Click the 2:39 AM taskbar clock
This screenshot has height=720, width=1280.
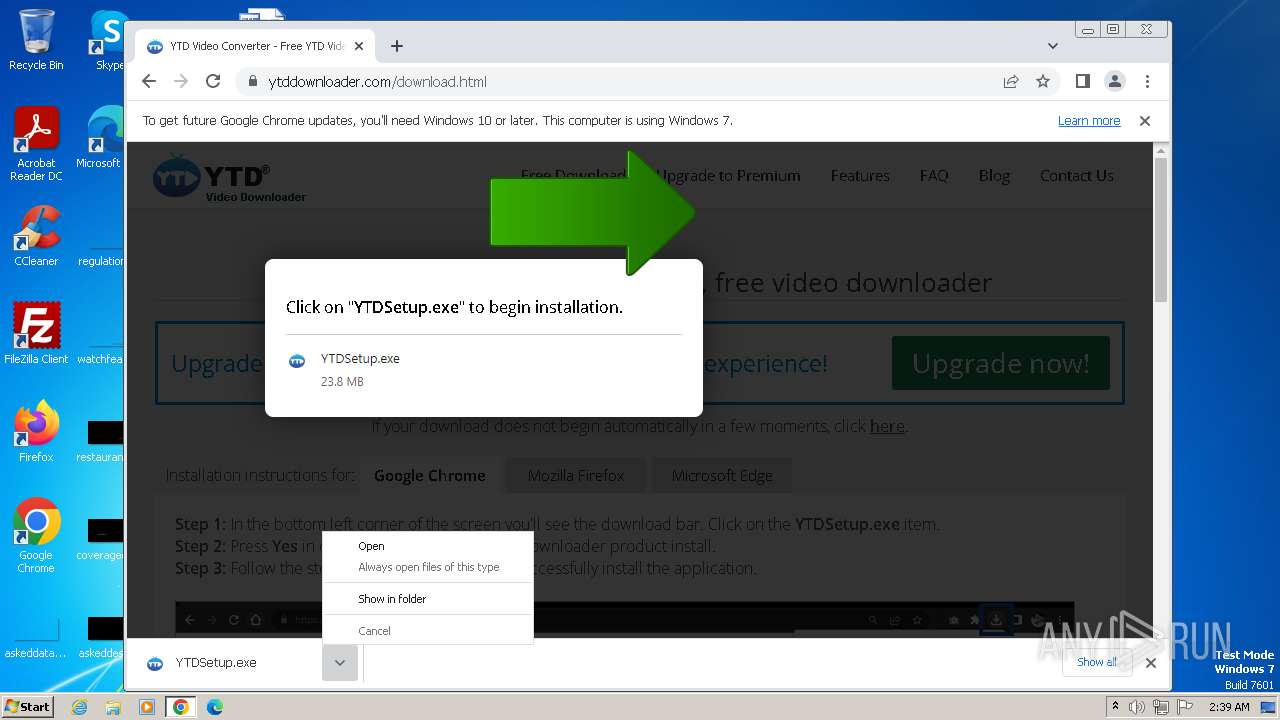click(x=1229, y=707)
